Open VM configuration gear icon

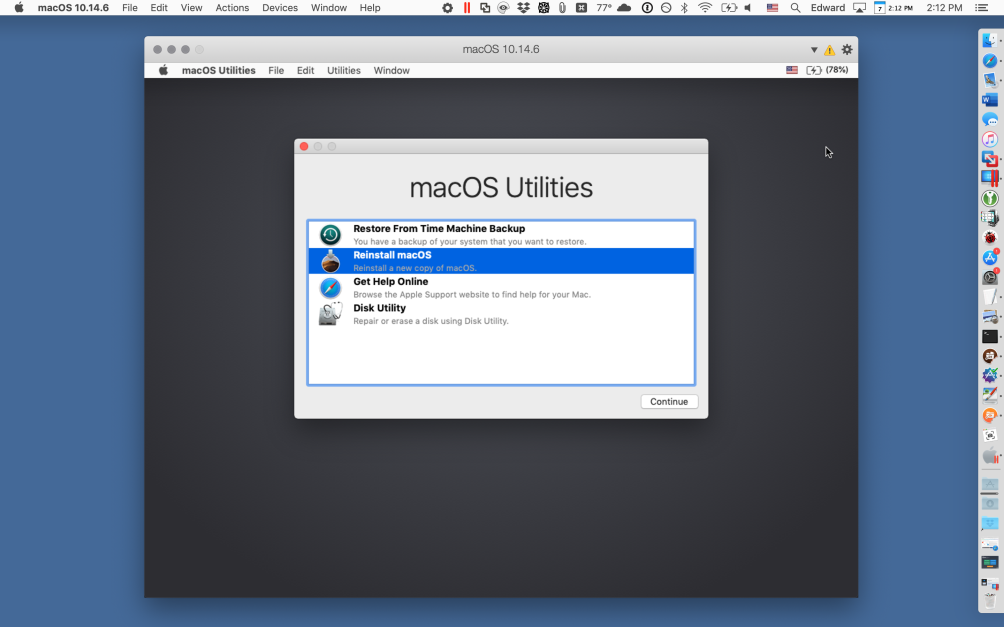(x=847, y=49)
